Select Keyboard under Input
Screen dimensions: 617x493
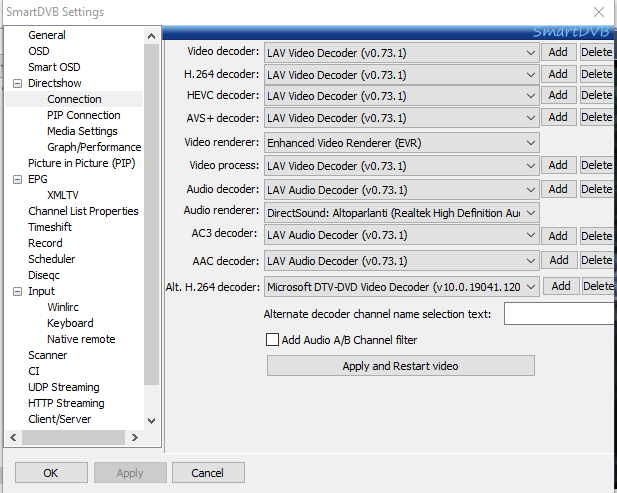click(x=70, y=323)
